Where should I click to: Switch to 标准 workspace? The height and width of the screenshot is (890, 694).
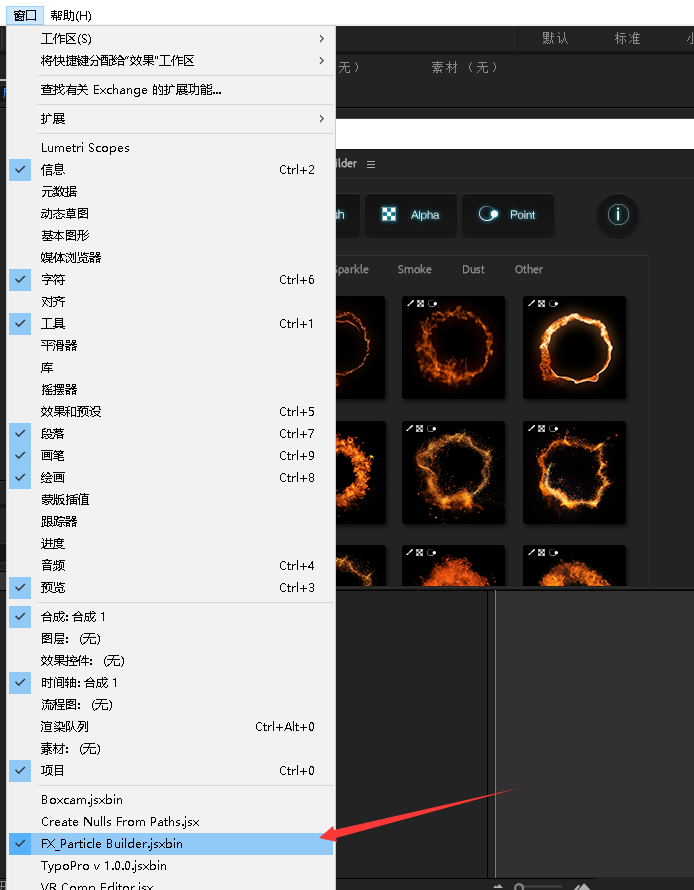(627, 39)
